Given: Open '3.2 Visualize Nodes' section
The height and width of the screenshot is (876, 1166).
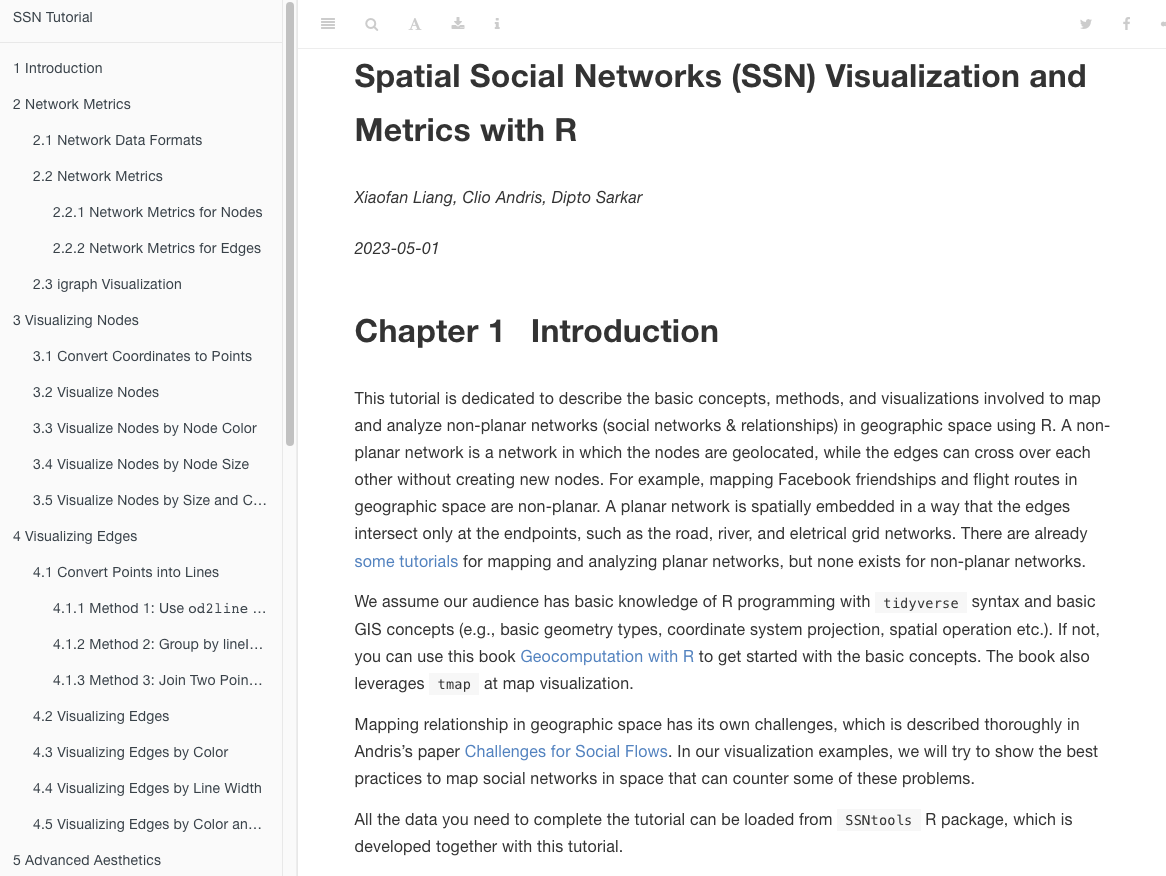Looking at the screenshot, I should (95, 392).
